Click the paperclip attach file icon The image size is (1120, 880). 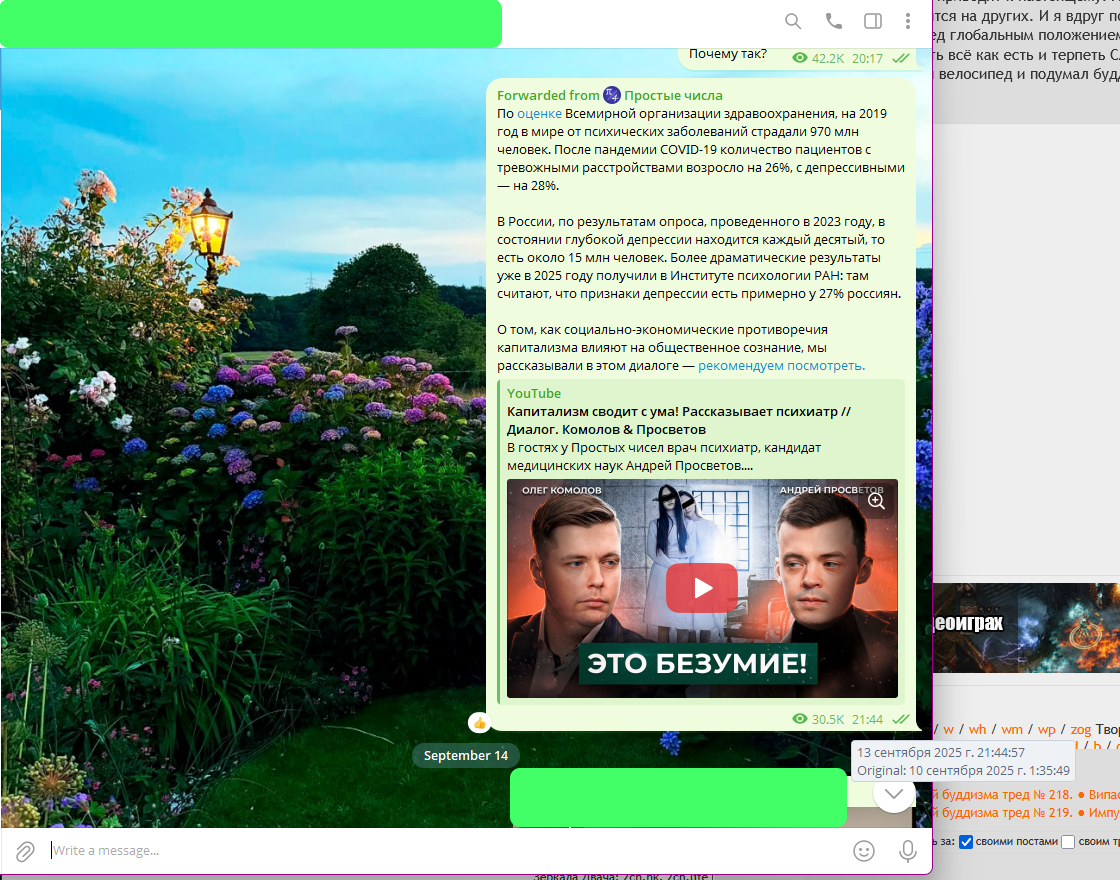[x=25, y=851]
